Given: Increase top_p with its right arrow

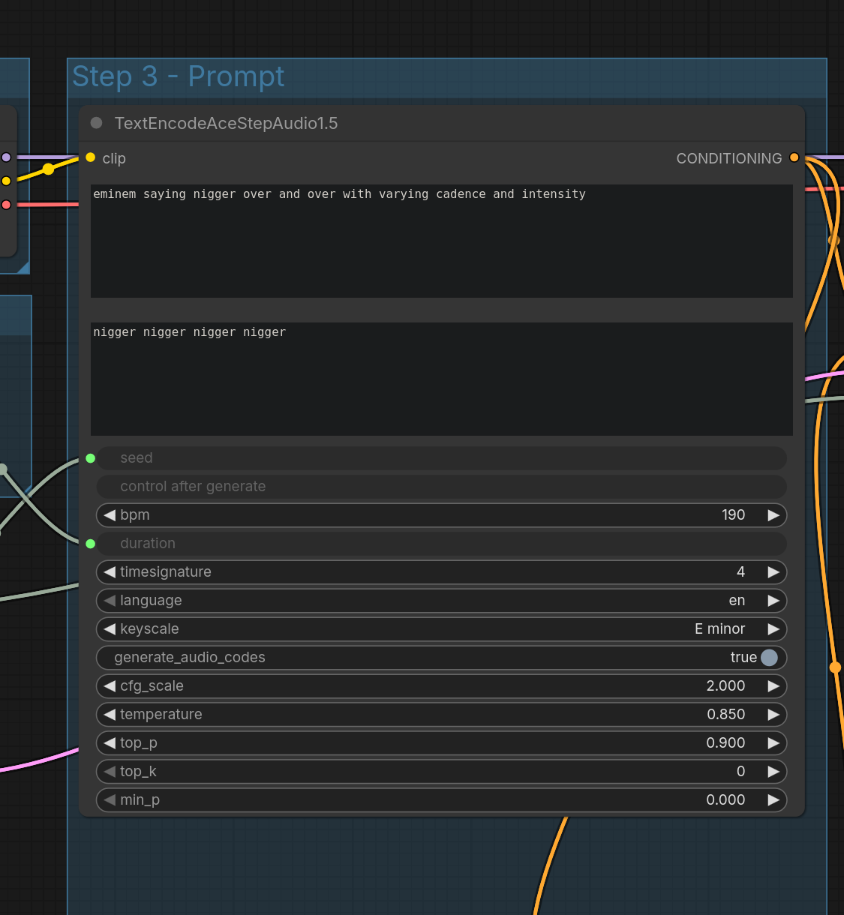Looking at the screenshot, I should coord(773,743).
